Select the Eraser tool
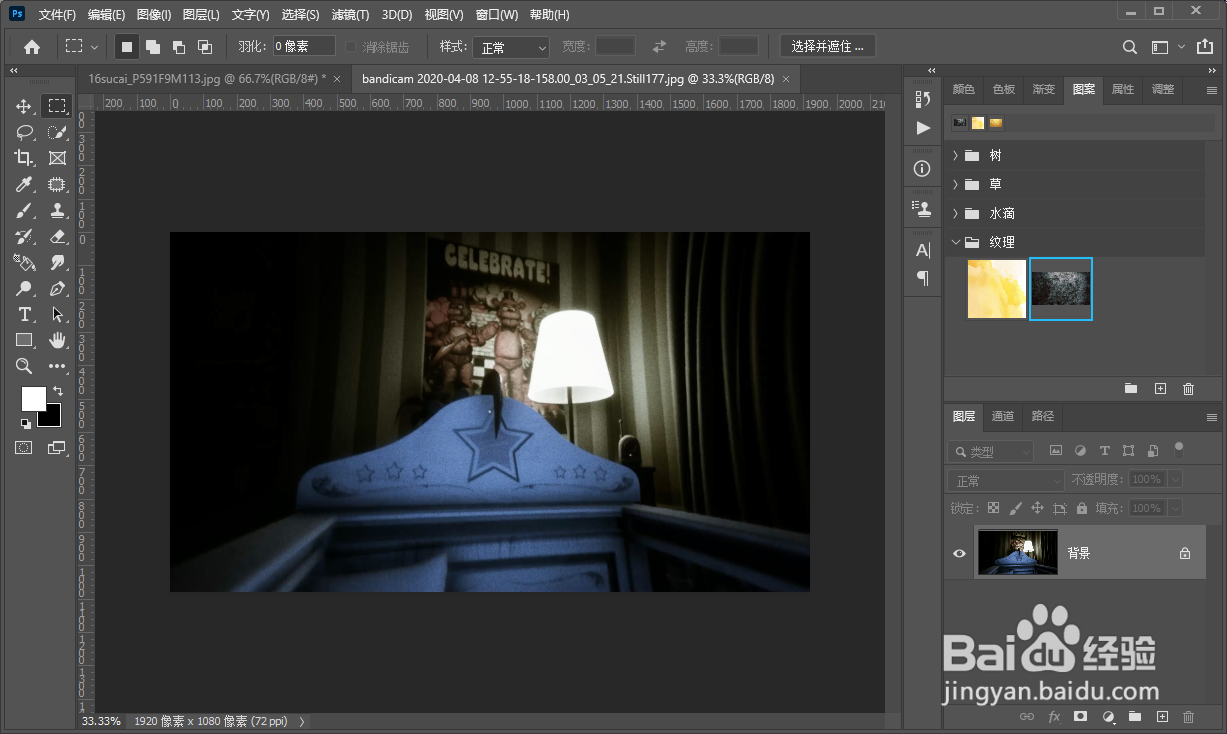This screenshot has height=734, width=1227. coord(57,236)
